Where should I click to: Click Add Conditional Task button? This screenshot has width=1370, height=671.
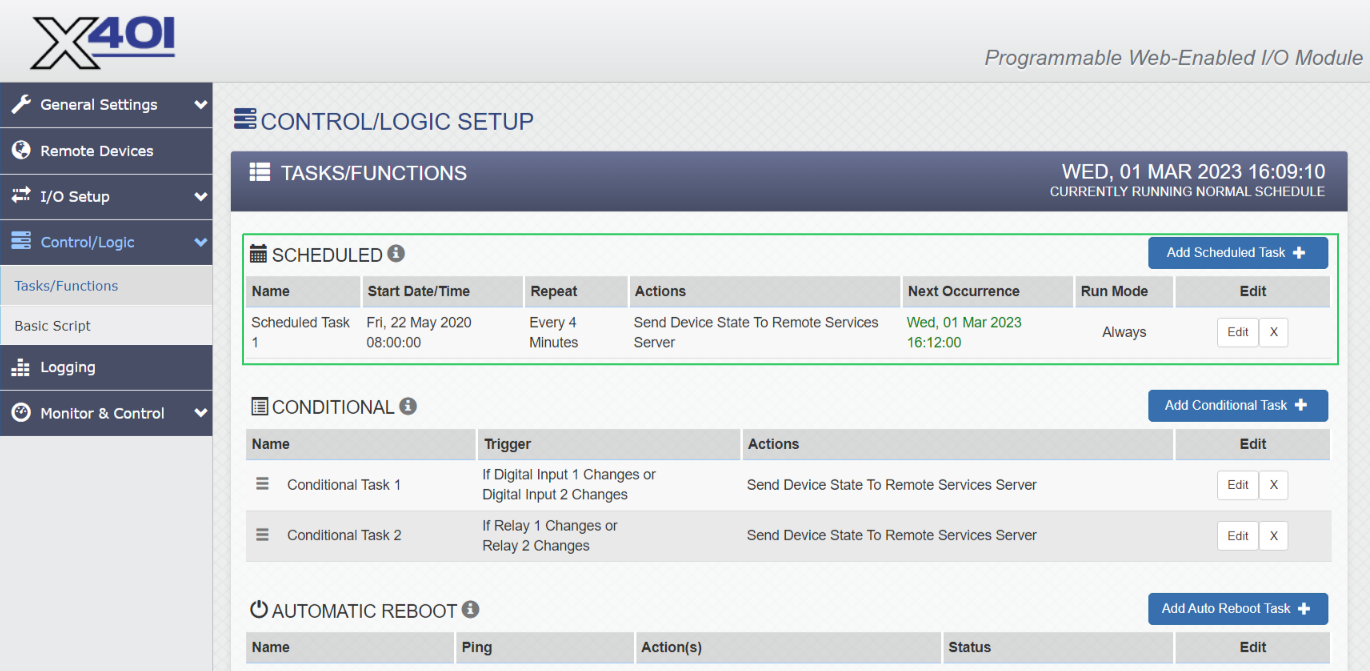1237,406
